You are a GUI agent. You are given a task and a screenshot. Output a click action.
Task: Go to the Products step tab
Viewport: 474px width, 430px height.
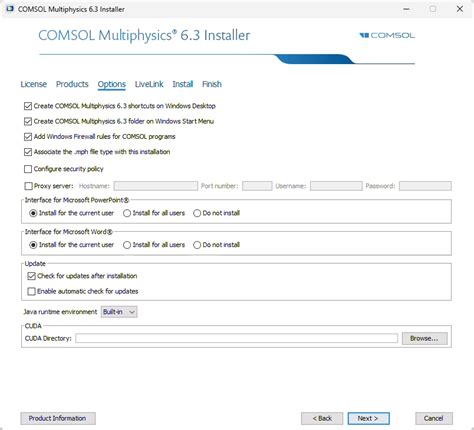pyautogui.click(x=72, y=84)
